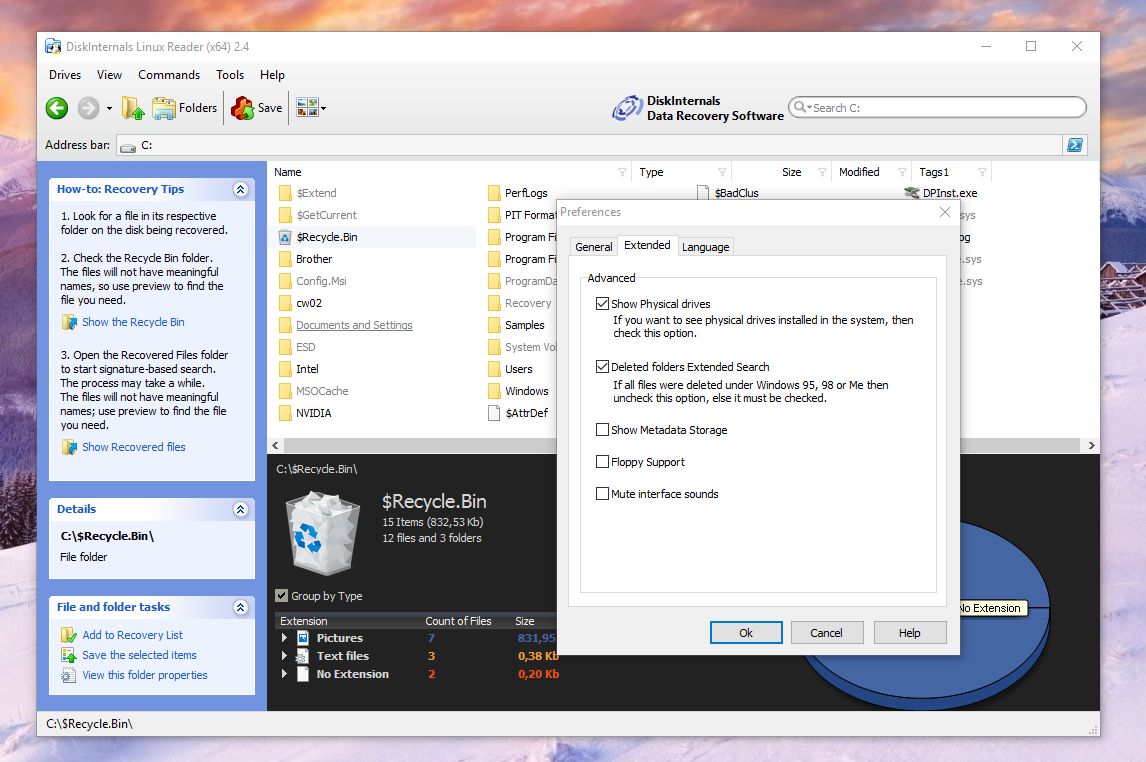The image size is (1146, 762).
Task: Select the NVIDIA folder icon
Action: [x=285, y=413]
